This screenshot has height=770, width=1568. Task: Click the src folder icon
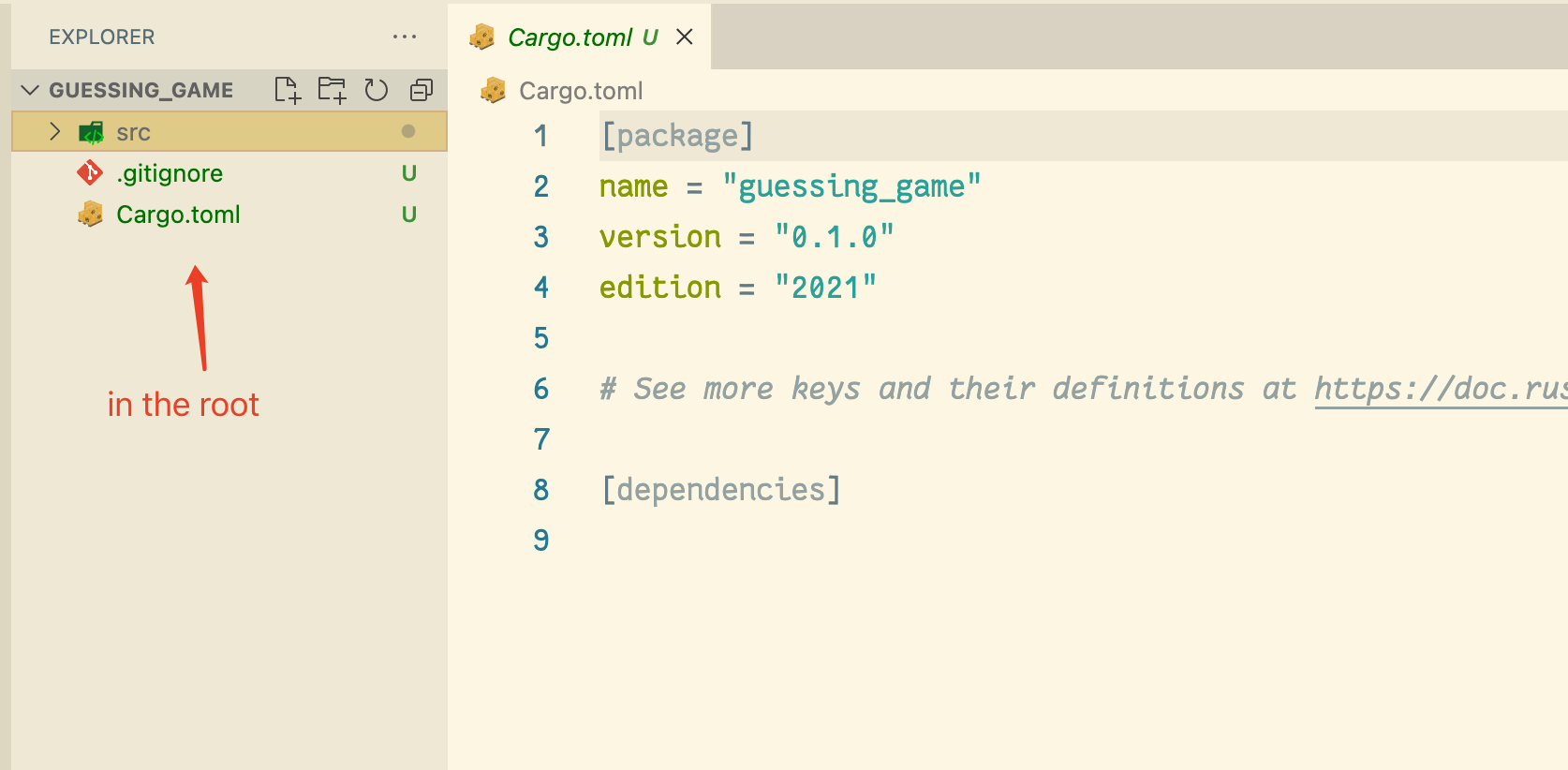tap(92, 132)
